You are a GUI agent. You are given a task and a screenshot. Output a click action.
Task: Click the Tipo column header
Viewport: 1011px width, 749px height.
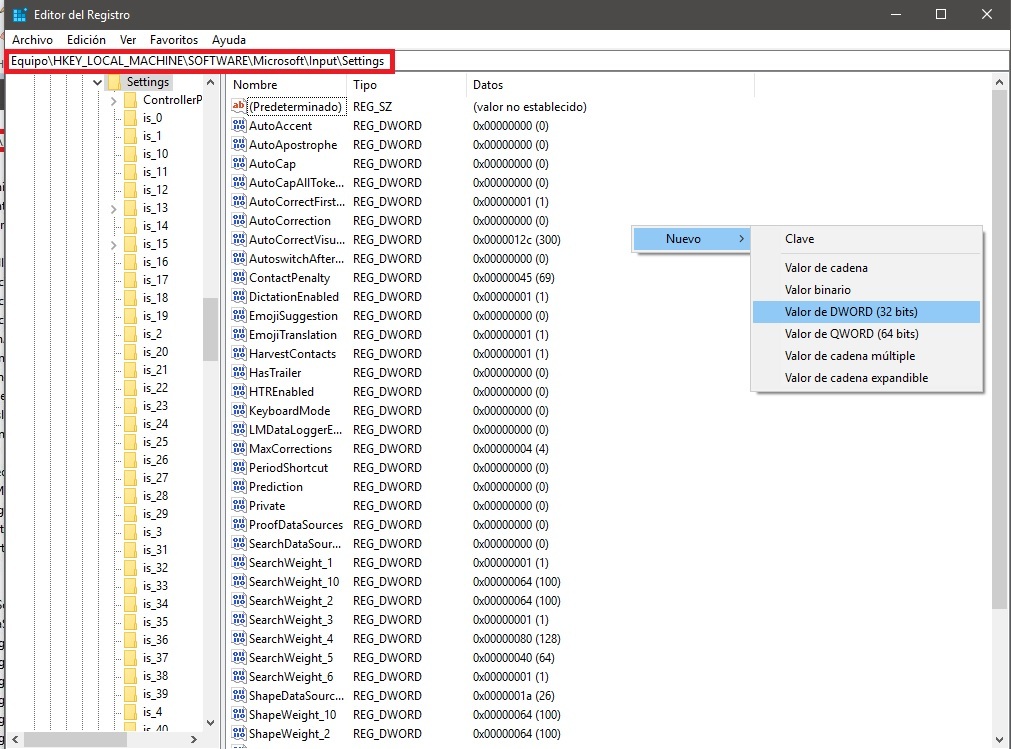coord(365,85)
